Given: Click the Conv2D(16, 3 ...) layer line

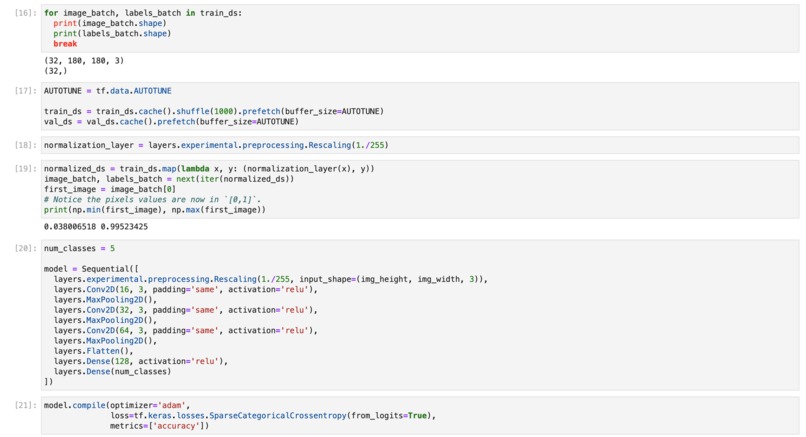Looking at the screenshot, I should pyautogui.click(x=186, y=289).
